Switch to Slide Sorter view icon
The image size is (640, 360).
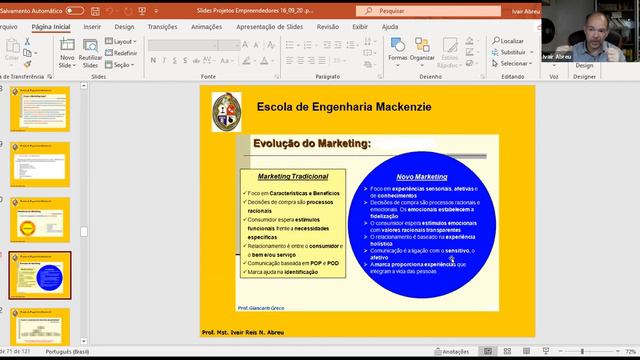point(507,351)
